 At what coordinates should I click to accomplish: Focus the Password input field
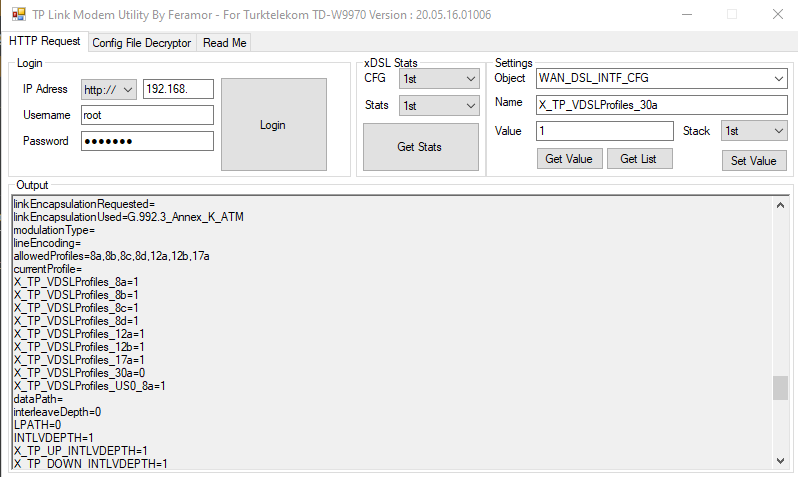pos(147,141)
